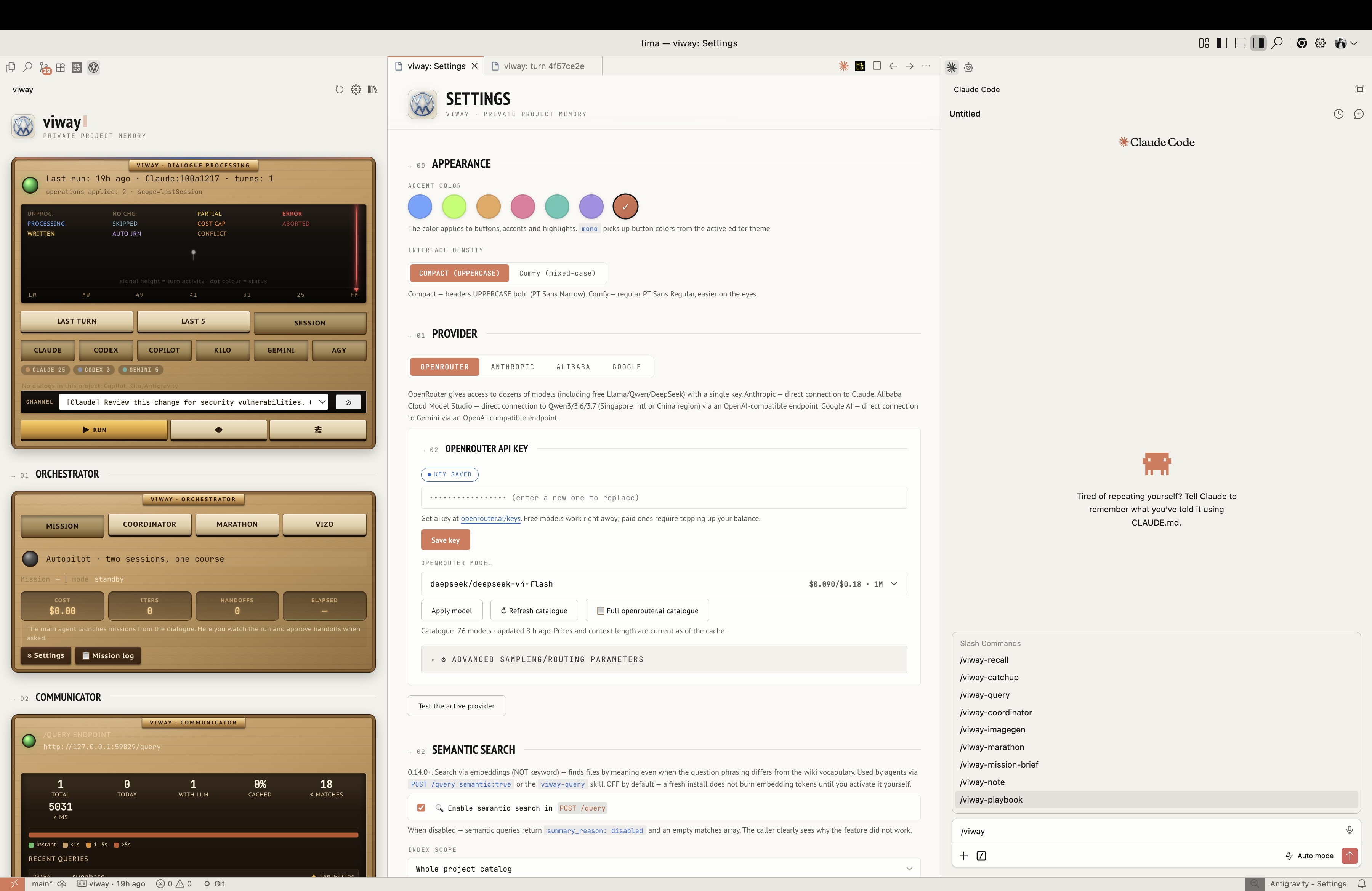The image size is (1372, 891).
Task: Open the Extensions view icon
Action: pos(61,67)
